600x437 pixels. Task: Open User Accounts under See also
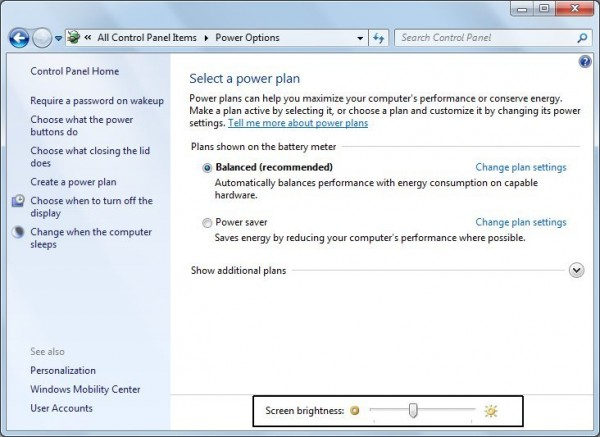[x=61, y=408]
